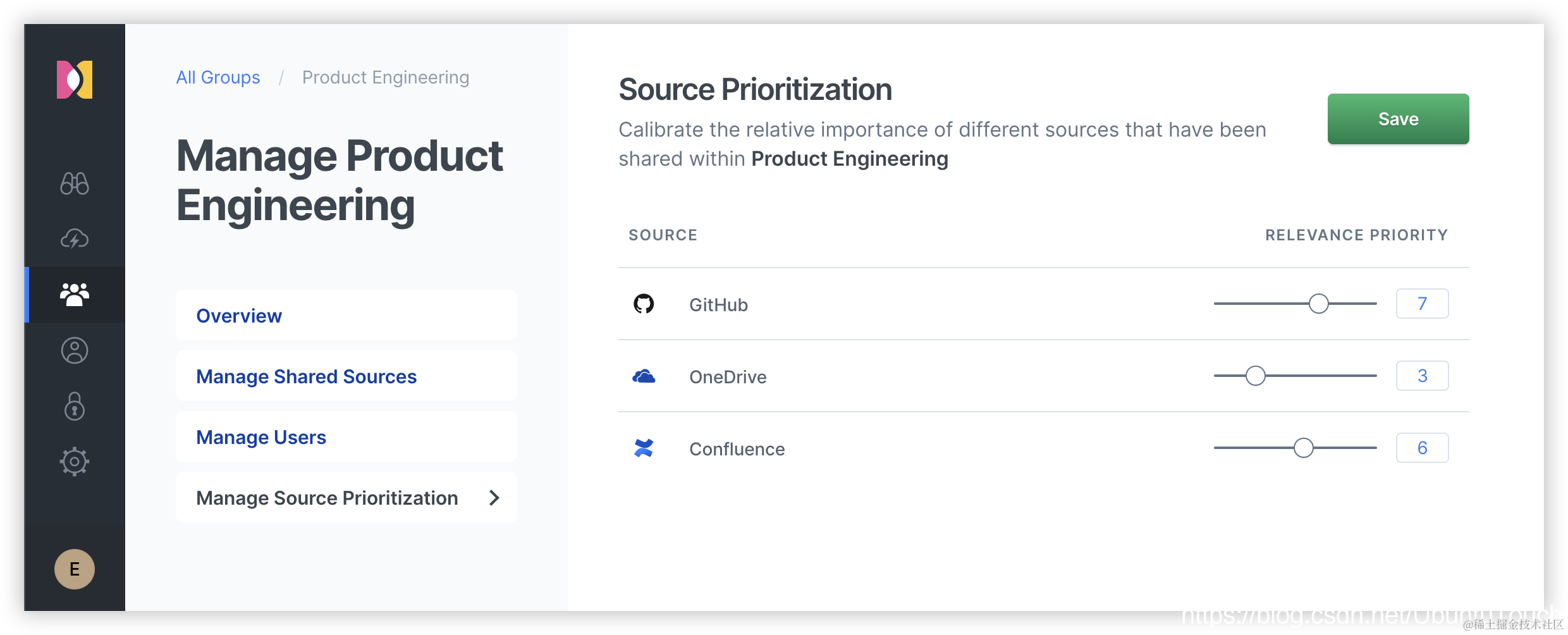Open the cloud lightning sources icon
The height and width of the screenshot is (635, 1568).
coord(75,239)
